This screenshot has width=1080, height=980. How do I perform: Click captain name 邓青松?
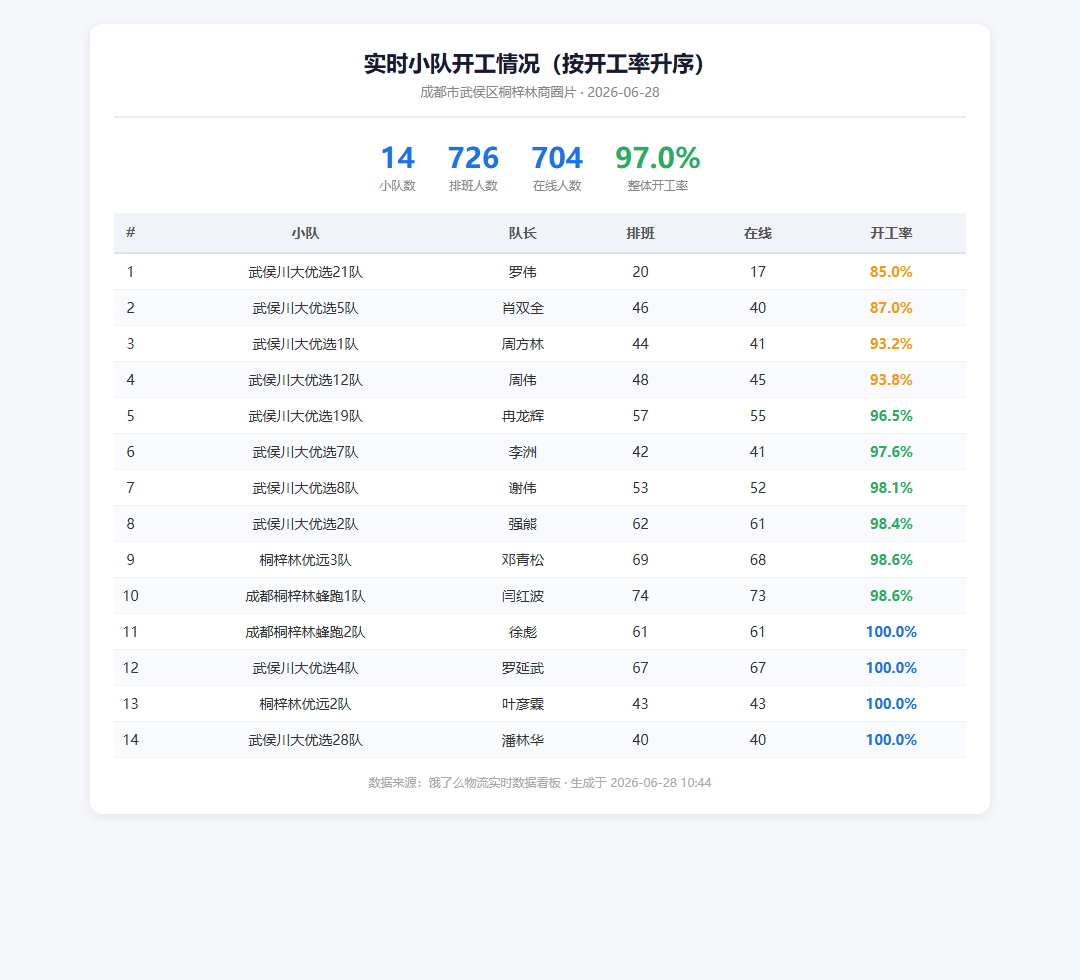523,560
